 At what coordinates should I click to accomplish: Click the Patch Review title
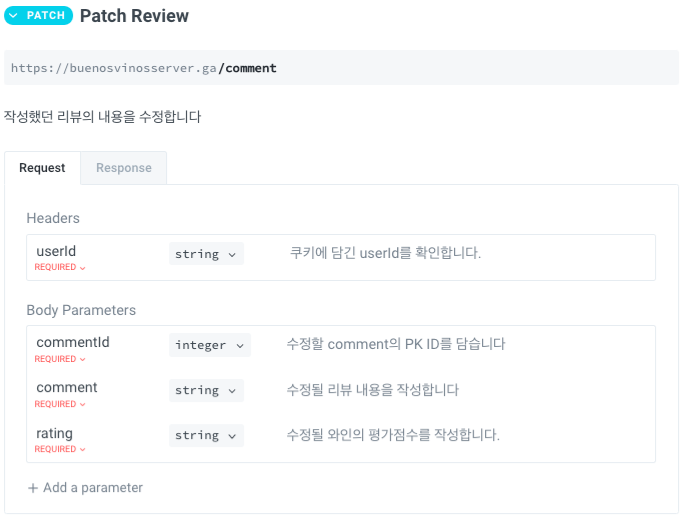(134, 16)
